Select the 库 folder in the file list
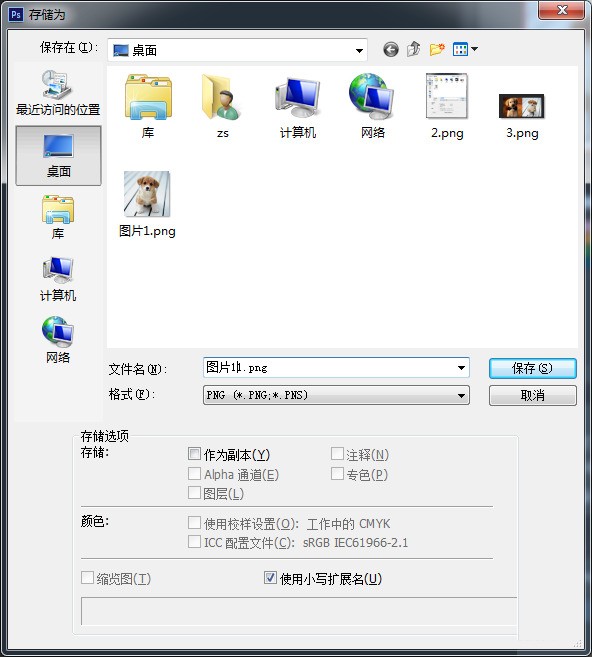The image size is (592, 657). pyautogui.click(x=148, y=106)
